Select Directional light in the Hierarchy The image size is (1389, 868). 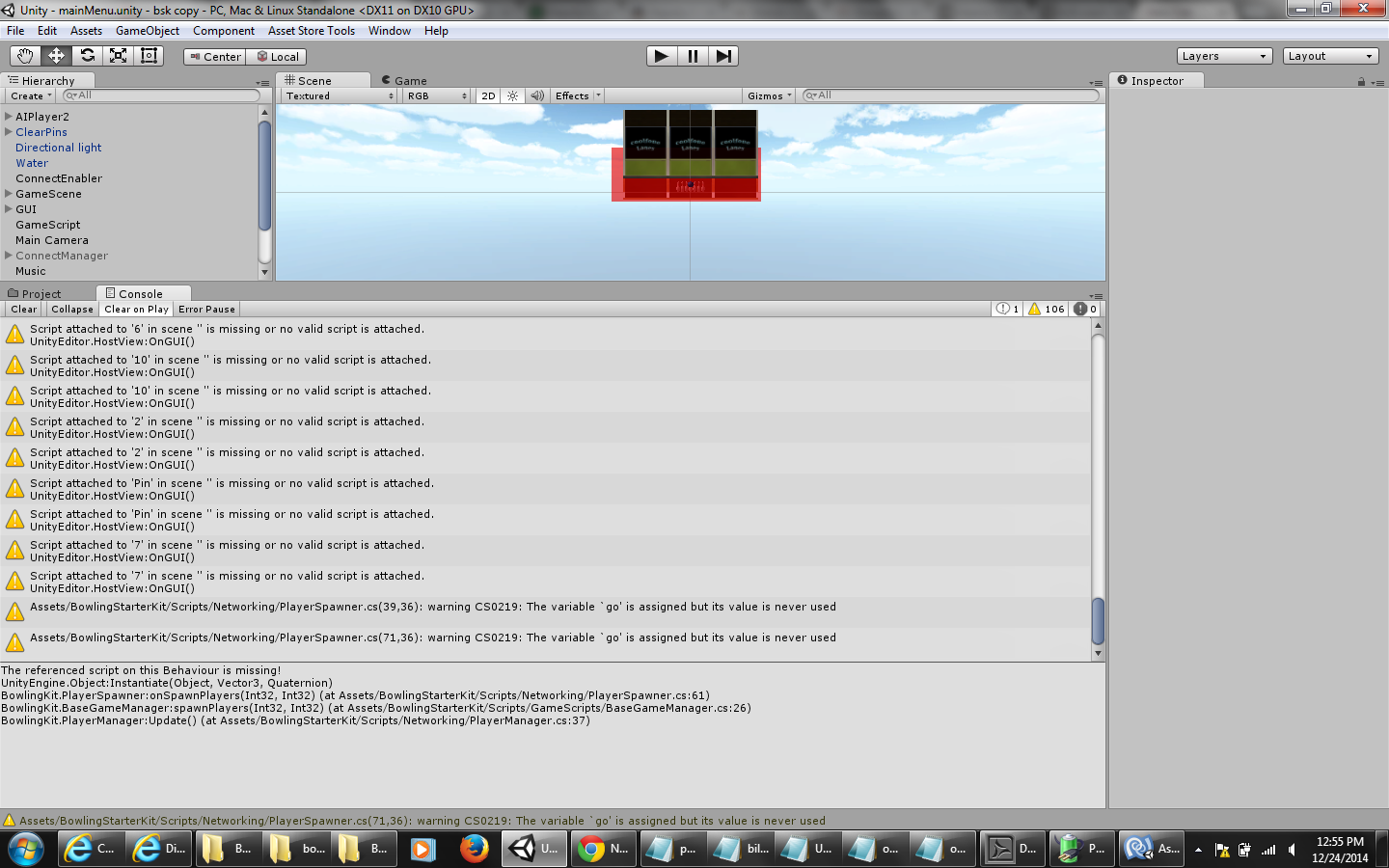point(58,147)
